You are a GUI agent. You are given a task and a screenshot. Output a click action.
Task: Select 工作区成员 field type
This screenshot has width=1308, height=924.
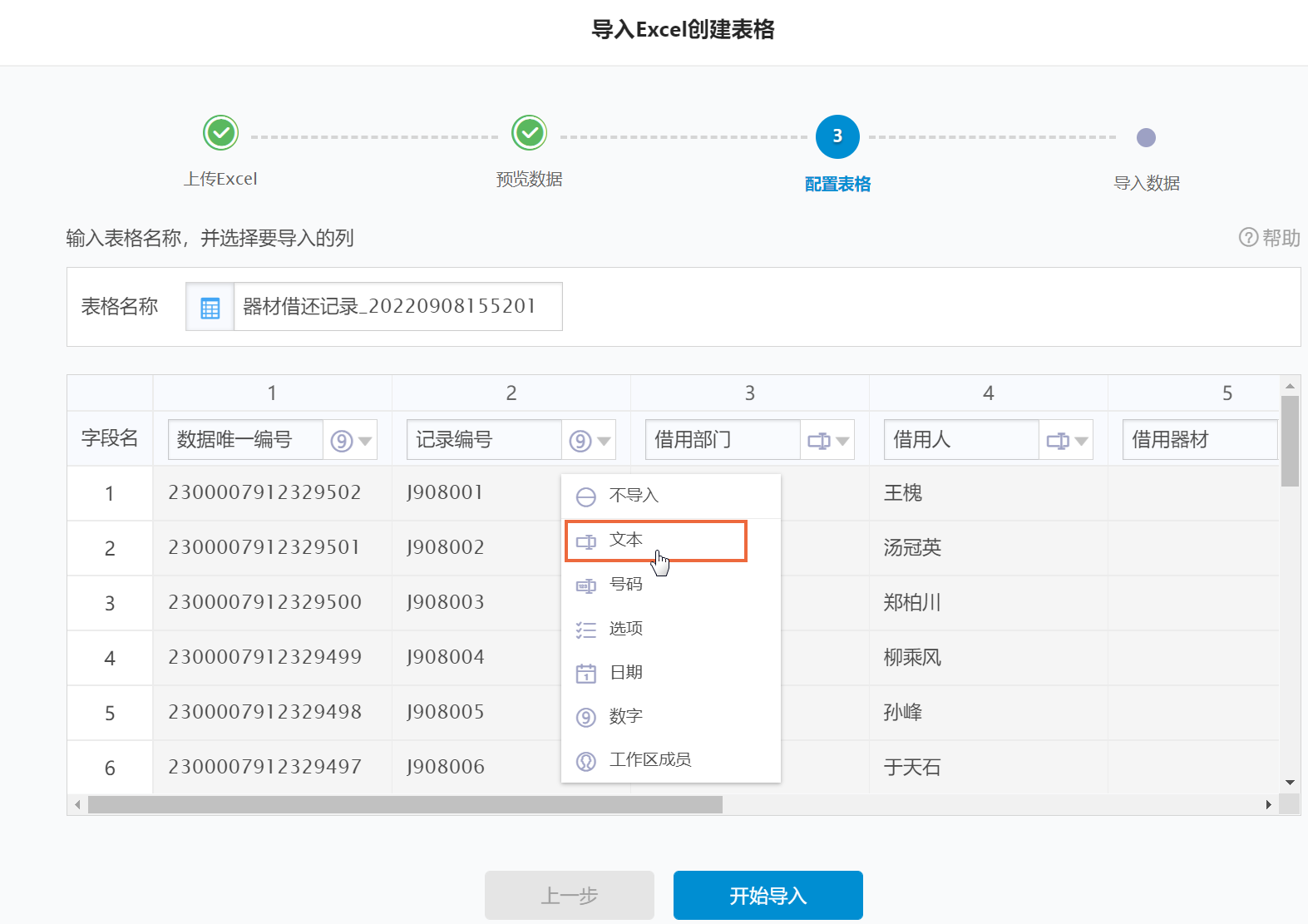(671, 760)
